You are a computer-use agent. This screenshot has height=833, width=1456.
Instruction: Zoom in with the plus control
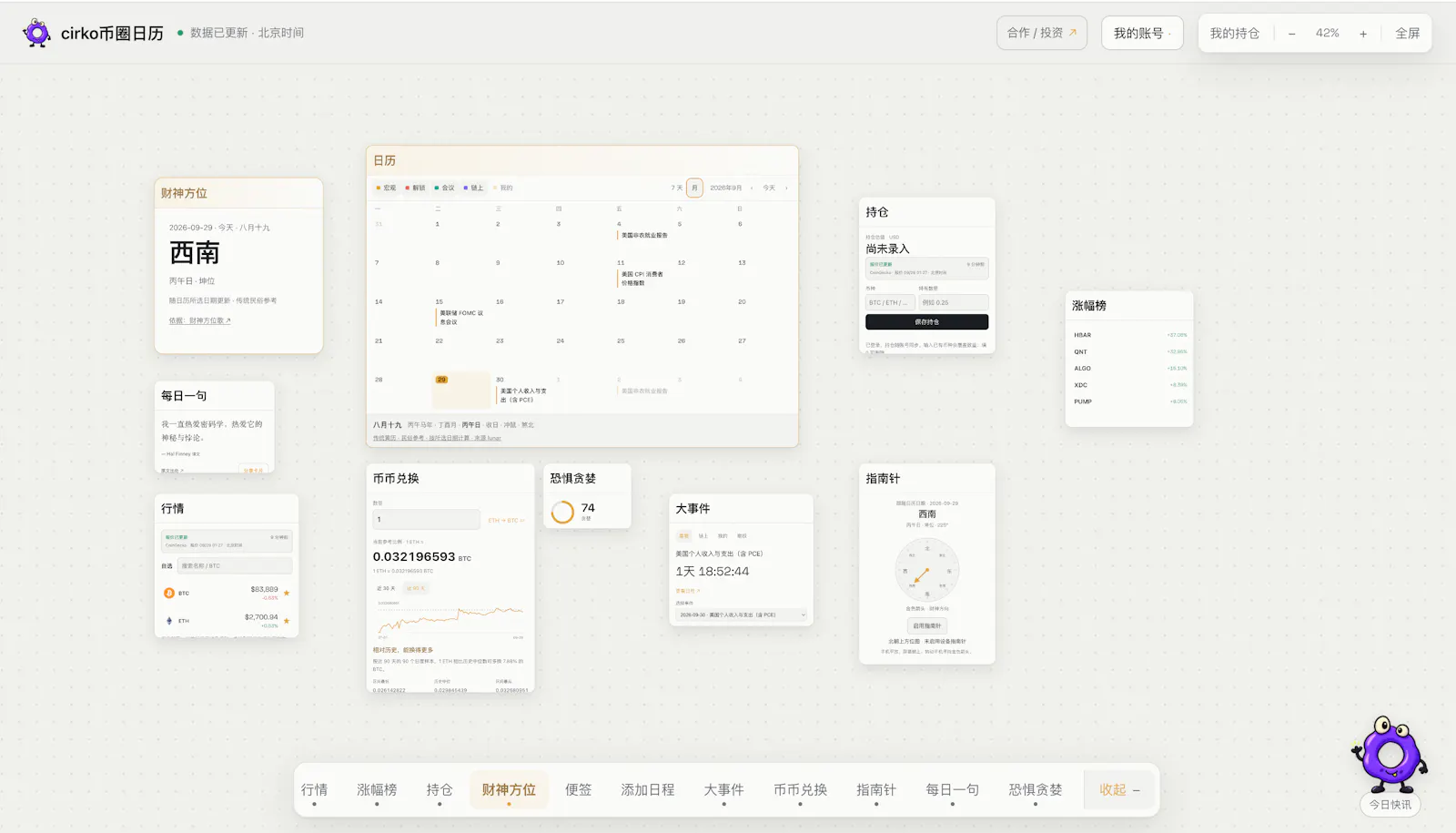click(x=1363, y=34)
